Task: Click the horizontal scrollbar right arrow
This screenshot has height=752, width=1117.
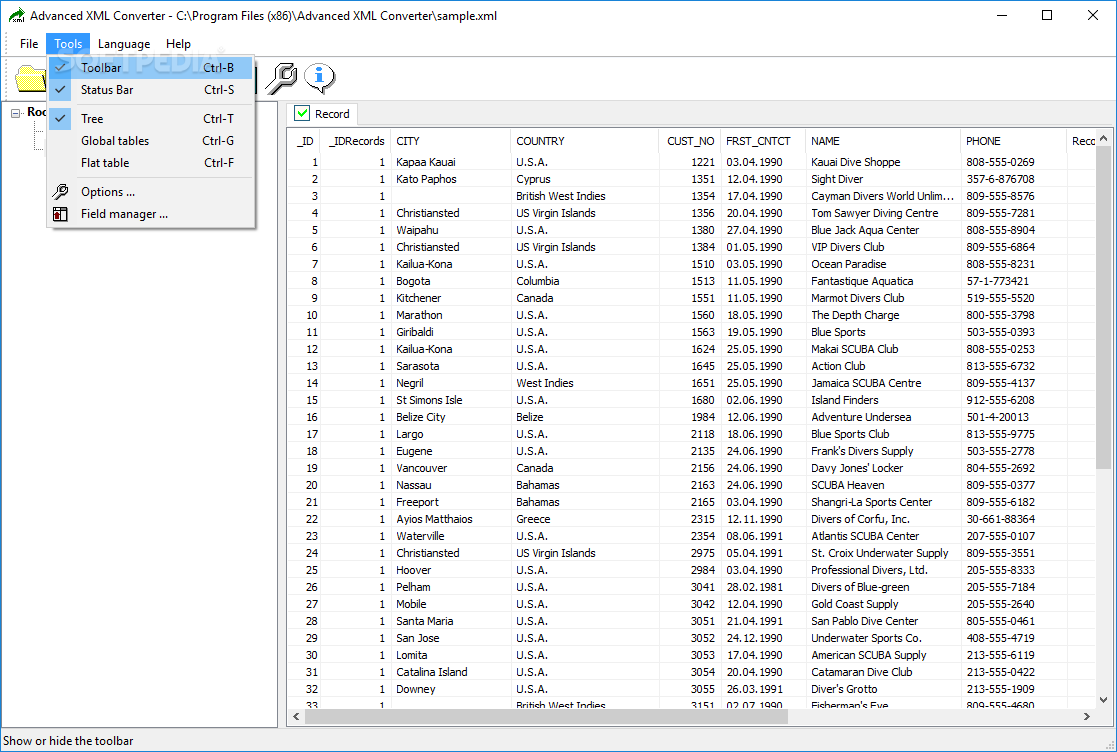Action: 1086,716
